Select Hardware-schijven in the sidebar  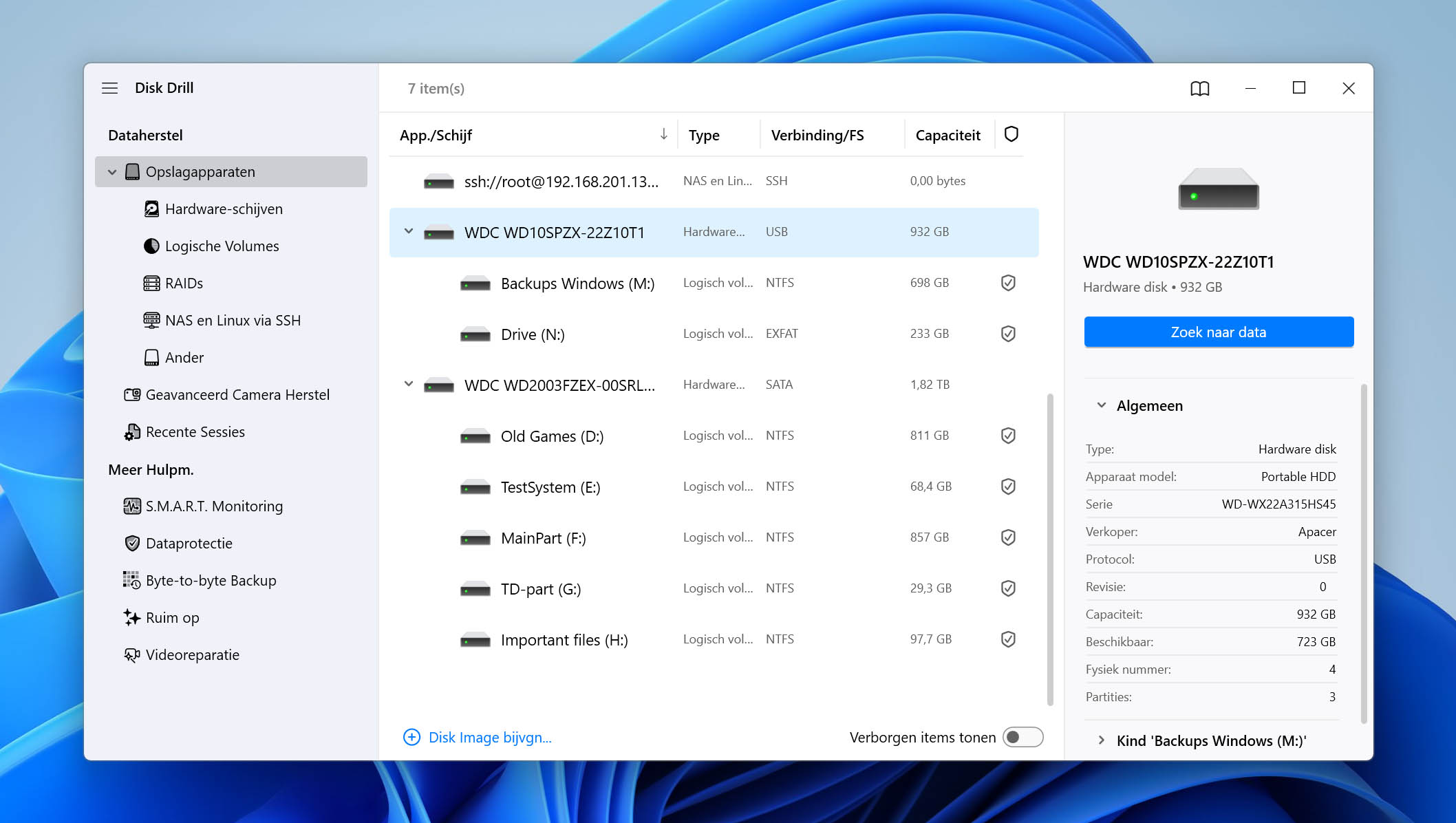coord(223,209)
